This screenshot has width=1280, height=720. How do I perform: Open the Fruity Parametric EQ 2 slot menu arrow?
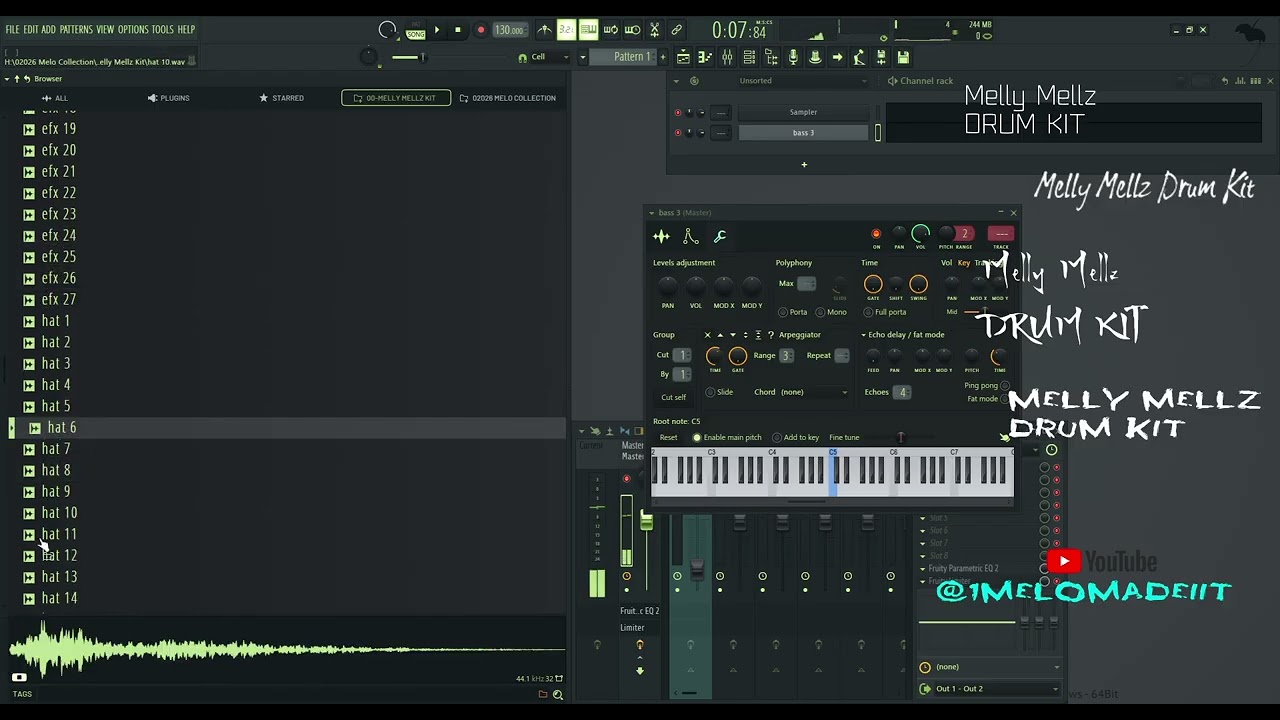923,569
